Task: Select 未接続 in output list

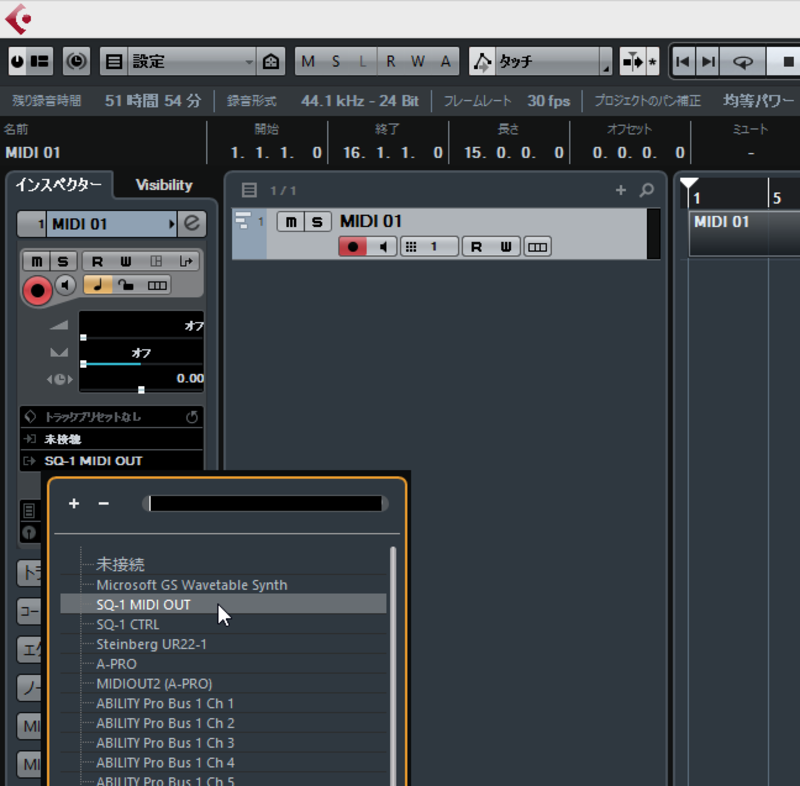Action: [x=223, y=565]
